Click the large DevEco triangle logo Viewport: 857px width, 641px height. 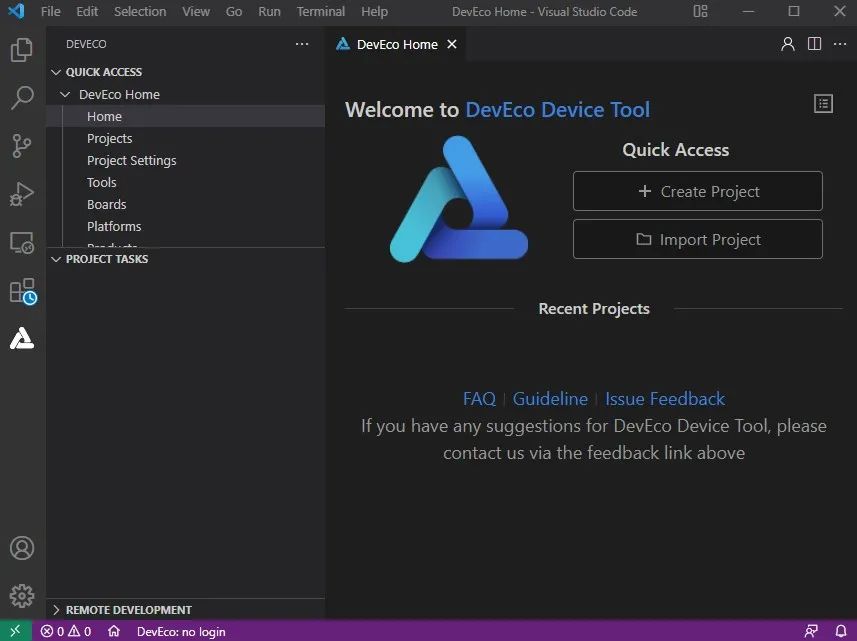[x=459, y=199]
